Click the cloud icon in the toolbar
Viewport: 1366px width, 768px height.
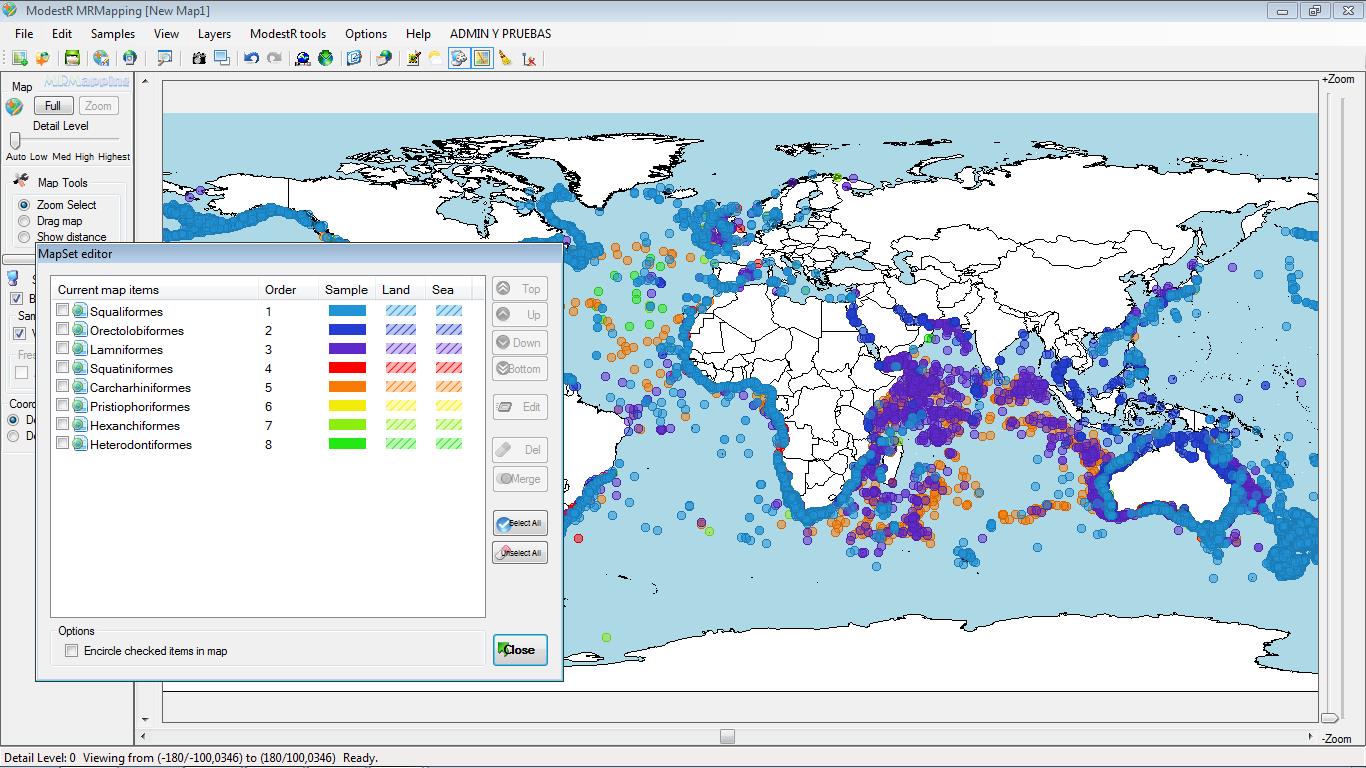point(435,59)
